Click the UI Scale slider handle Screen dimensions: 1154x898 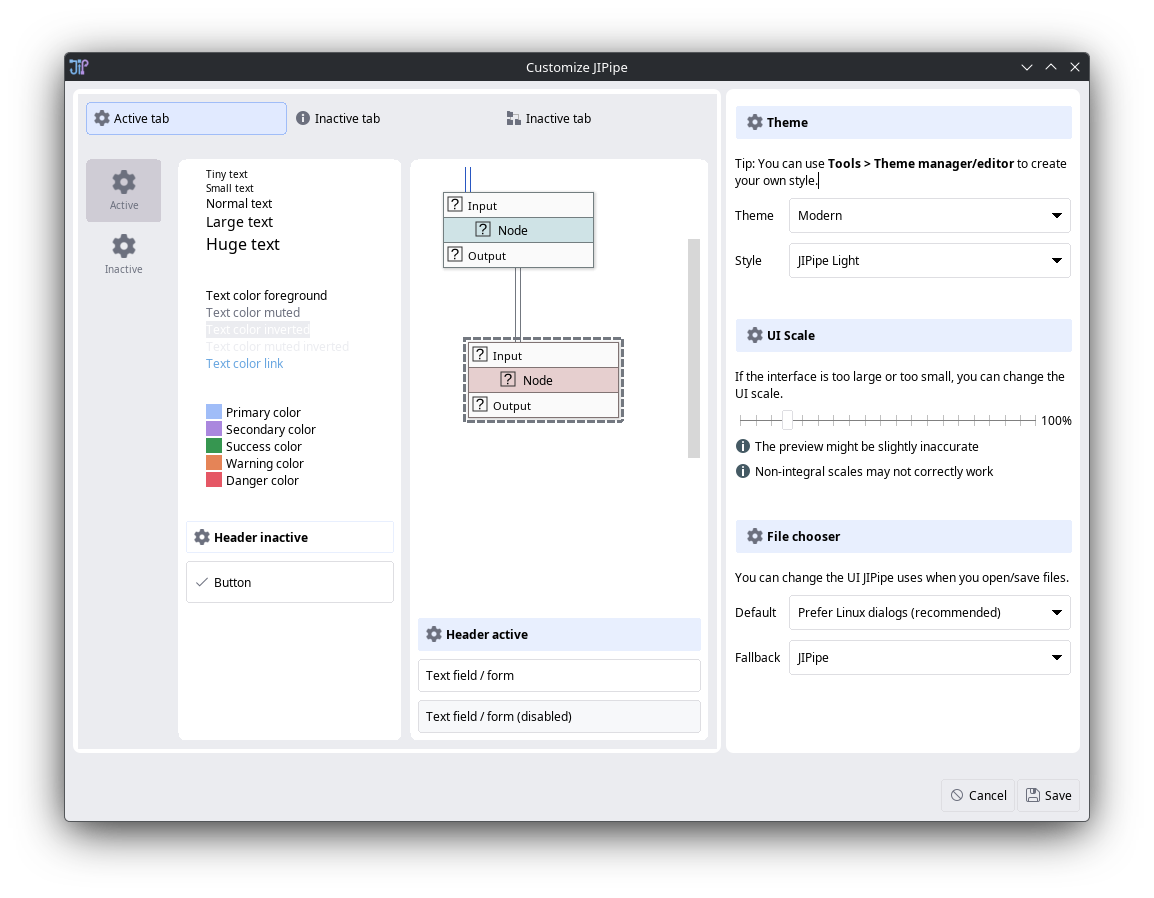coord(788,420)
